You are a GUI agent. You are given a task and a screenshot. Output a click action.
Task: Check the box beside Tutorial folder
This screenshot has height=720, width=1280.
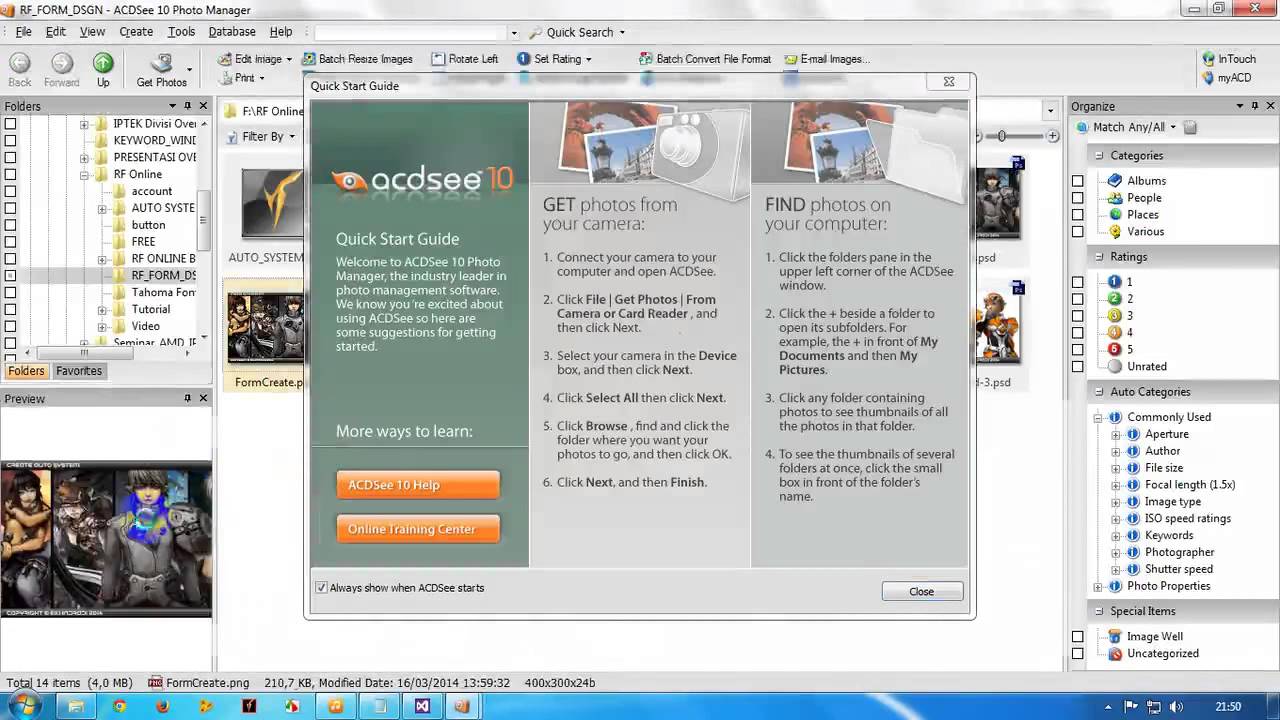pos(10,309)
